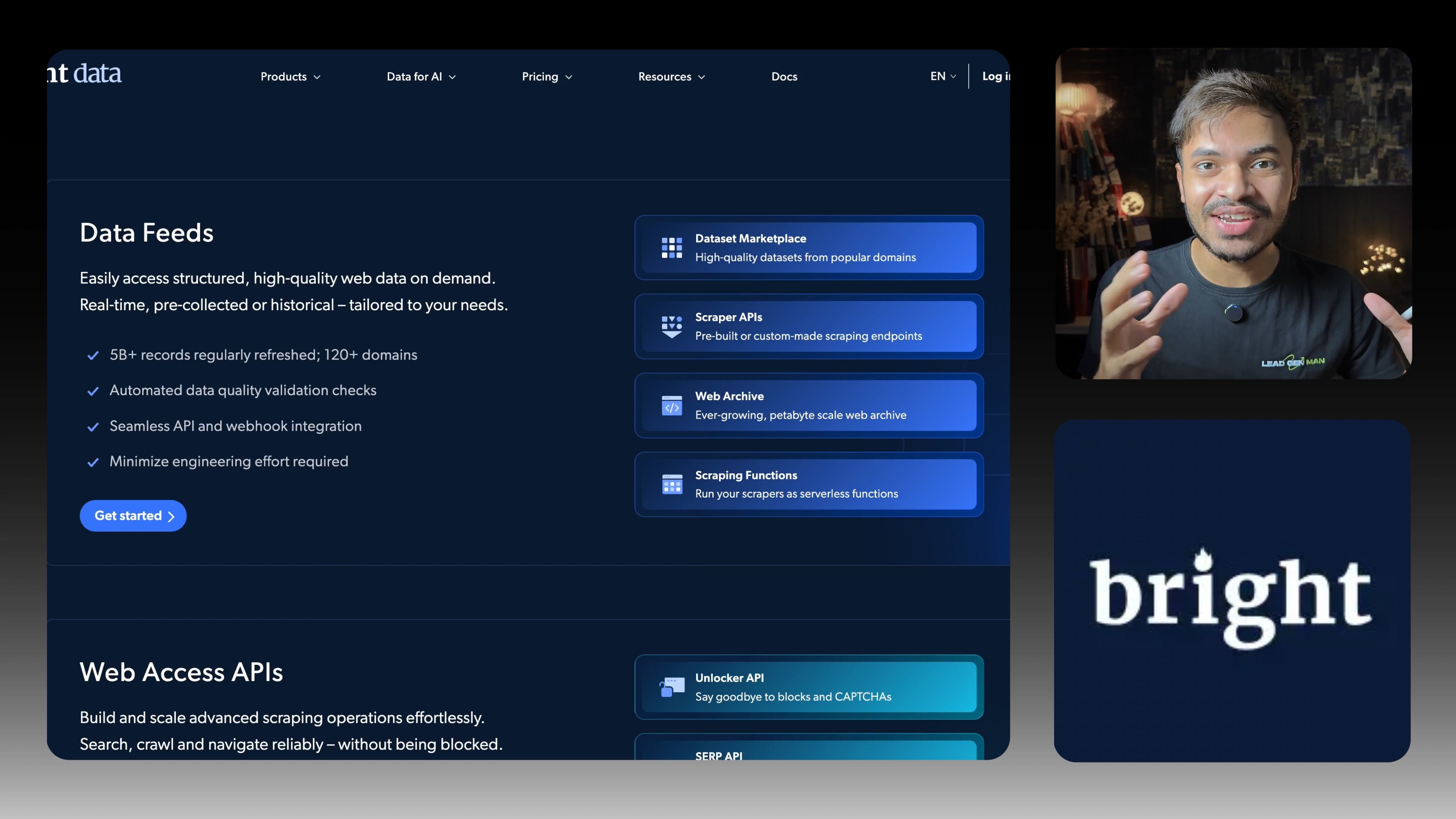The height and width of the screenshot is (819, 1456).
Task: Expand the Data for AI dropdown
Action: (x=421, y=76)
